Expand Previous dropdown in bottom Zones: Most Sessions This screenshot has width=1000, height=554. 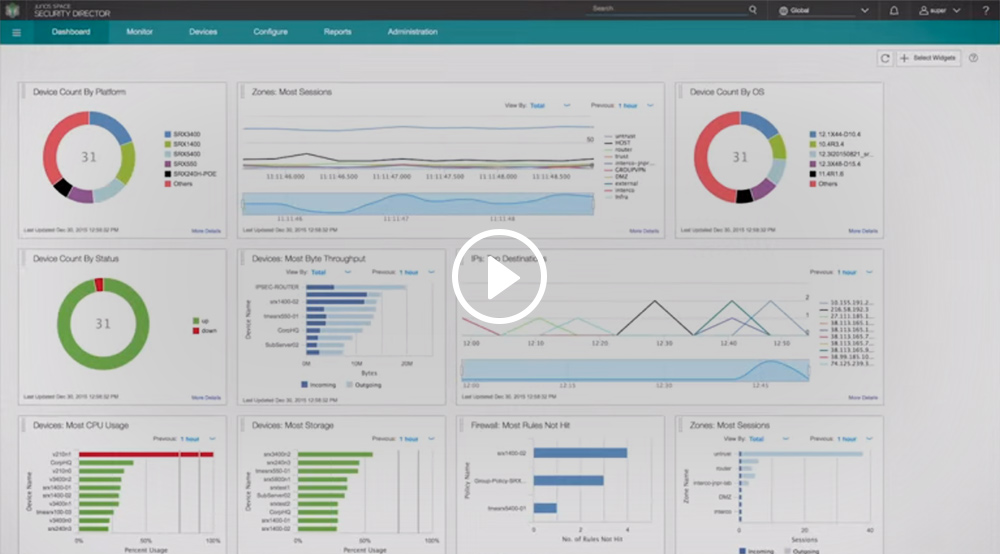869,439
